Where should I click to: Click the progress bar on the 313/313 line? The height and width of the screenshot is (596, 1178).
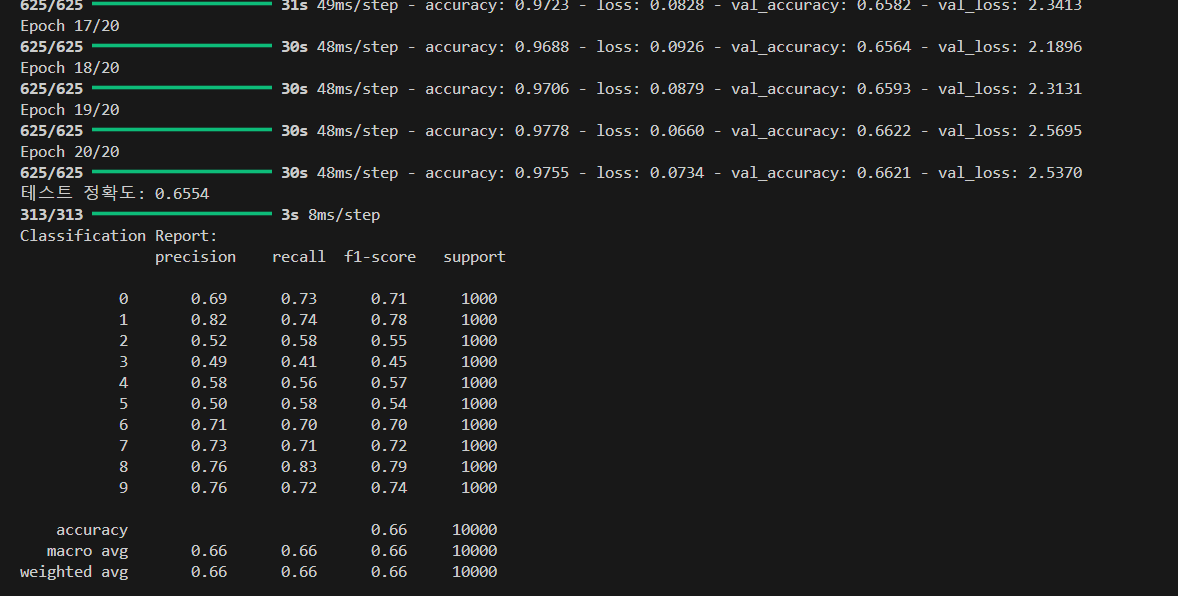[182, 214]
